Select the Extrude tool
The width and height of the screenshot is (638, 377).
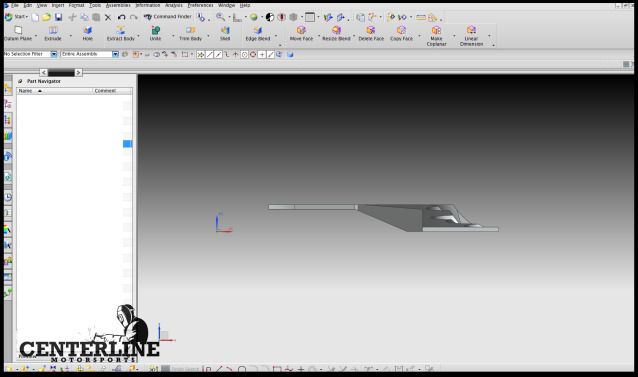(x=53, y=33)
